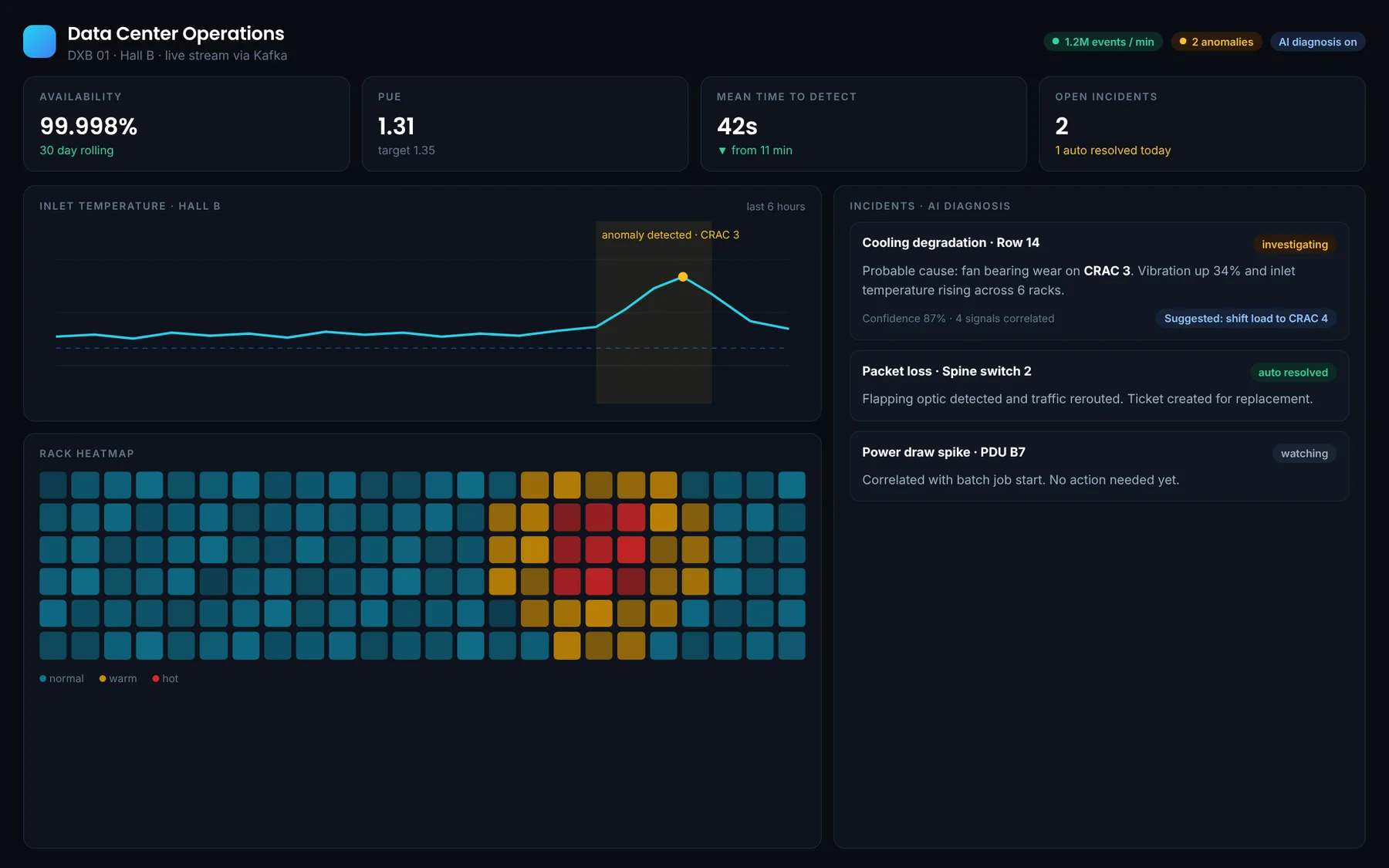This screenshot has width=1389, height=868.
Task: Click the 'auto resolved' status badge
Action: click(x=1293, y=373)
